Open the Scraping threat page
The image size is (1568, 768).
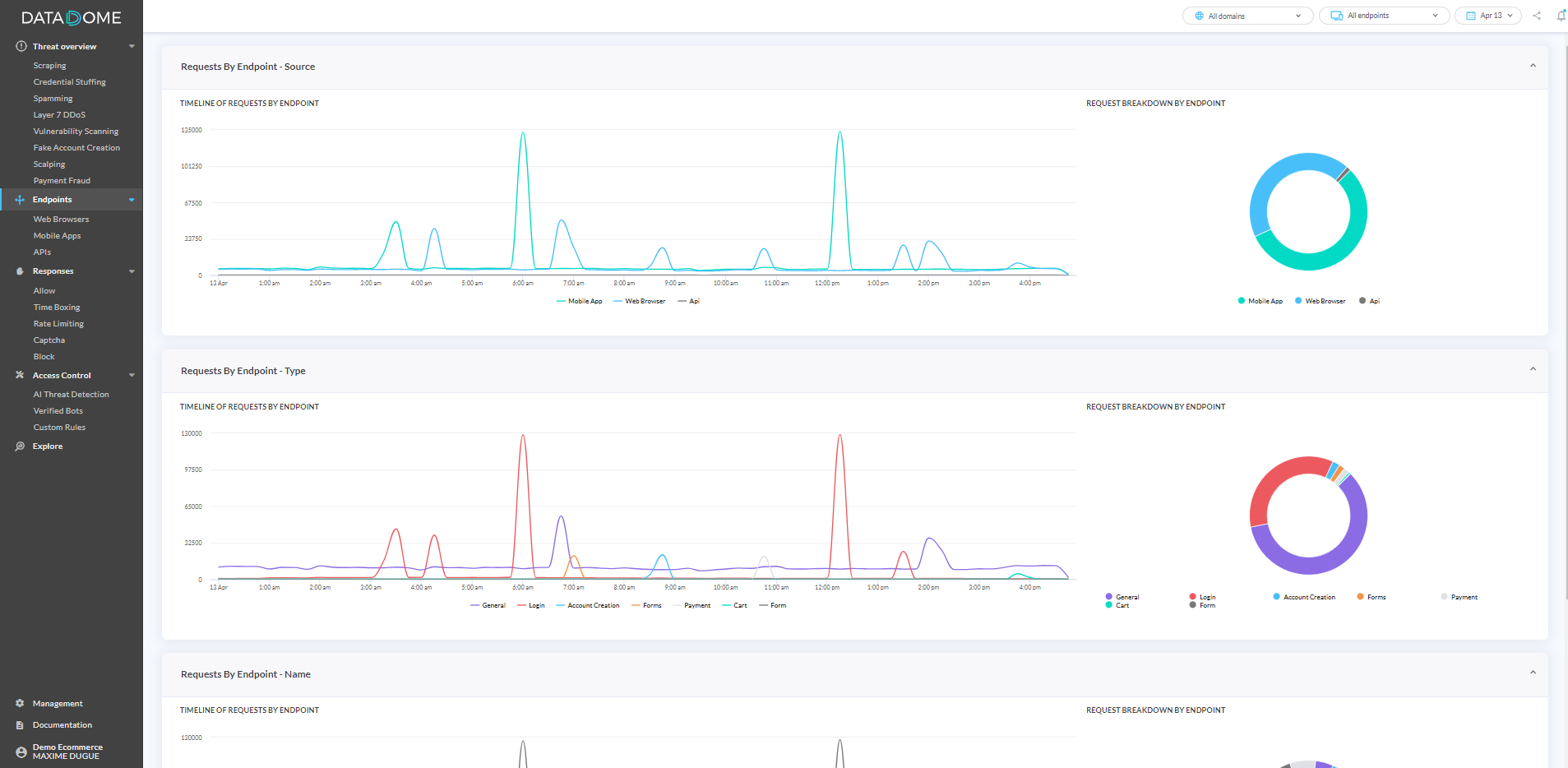(x=49, y=66)
